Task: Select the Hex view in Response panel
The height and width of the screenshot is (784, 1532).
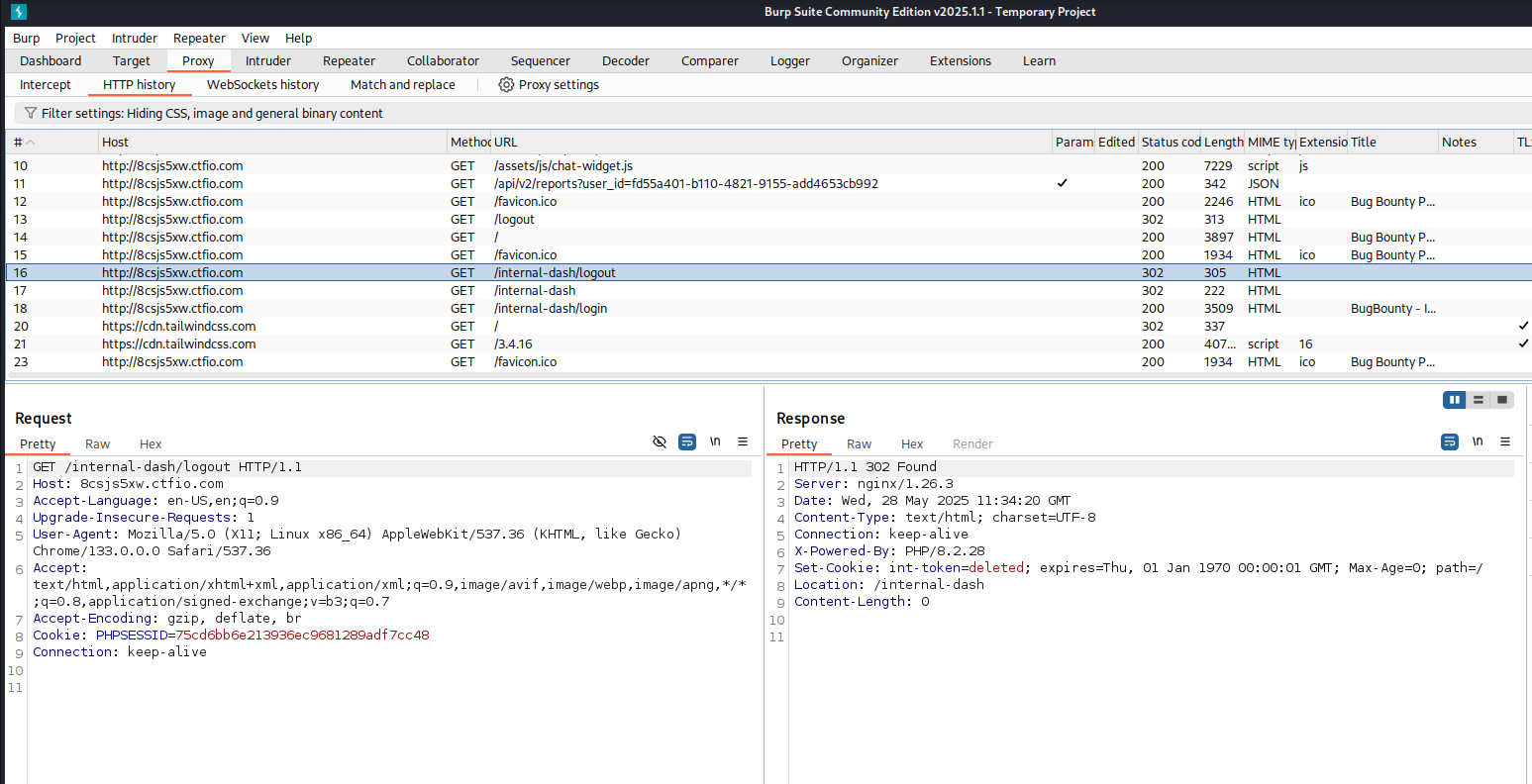Action: (911, 444)
